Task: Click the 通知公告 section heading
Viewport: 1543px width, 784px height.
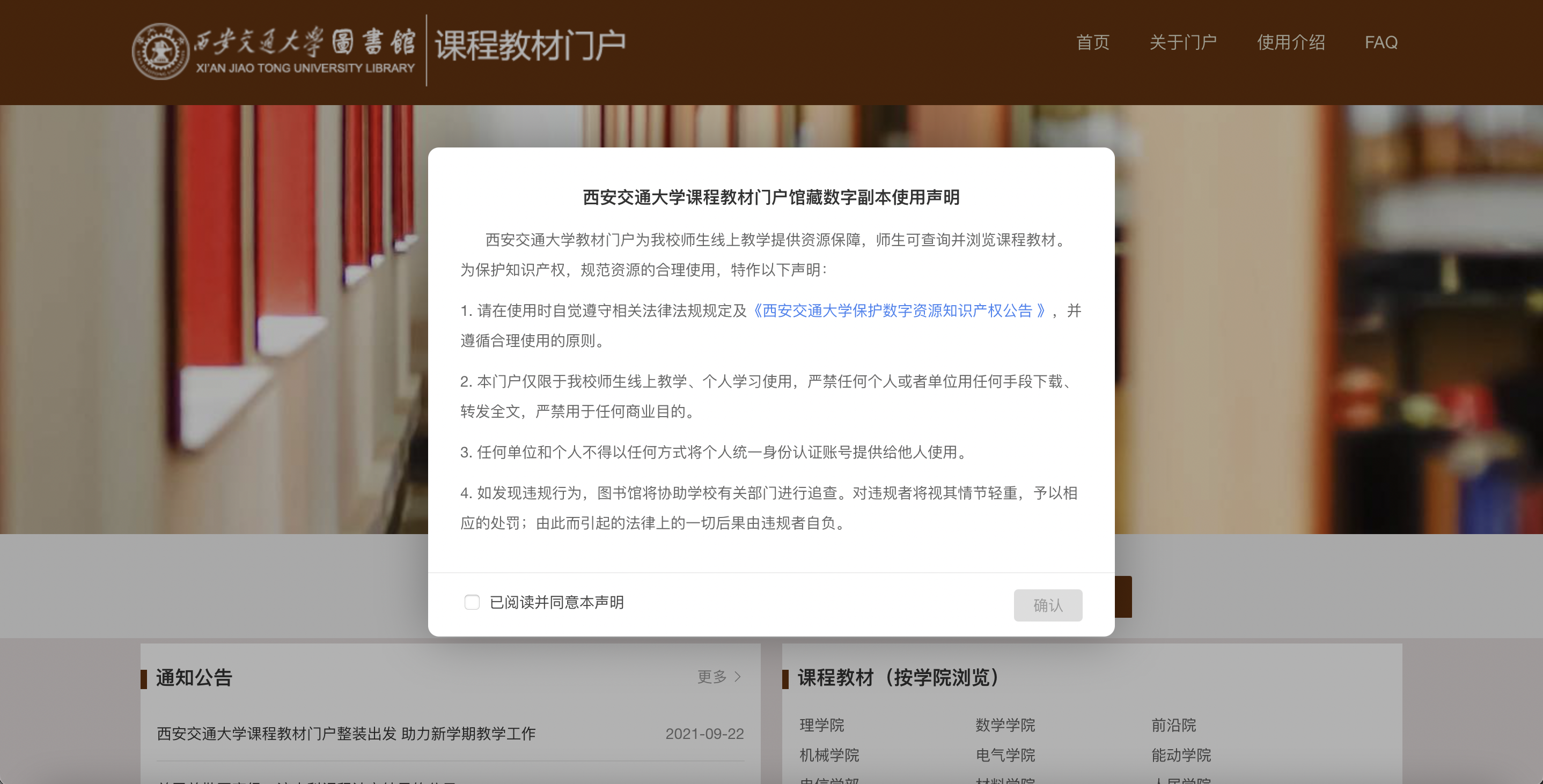Action: click(x=194, y=677)
